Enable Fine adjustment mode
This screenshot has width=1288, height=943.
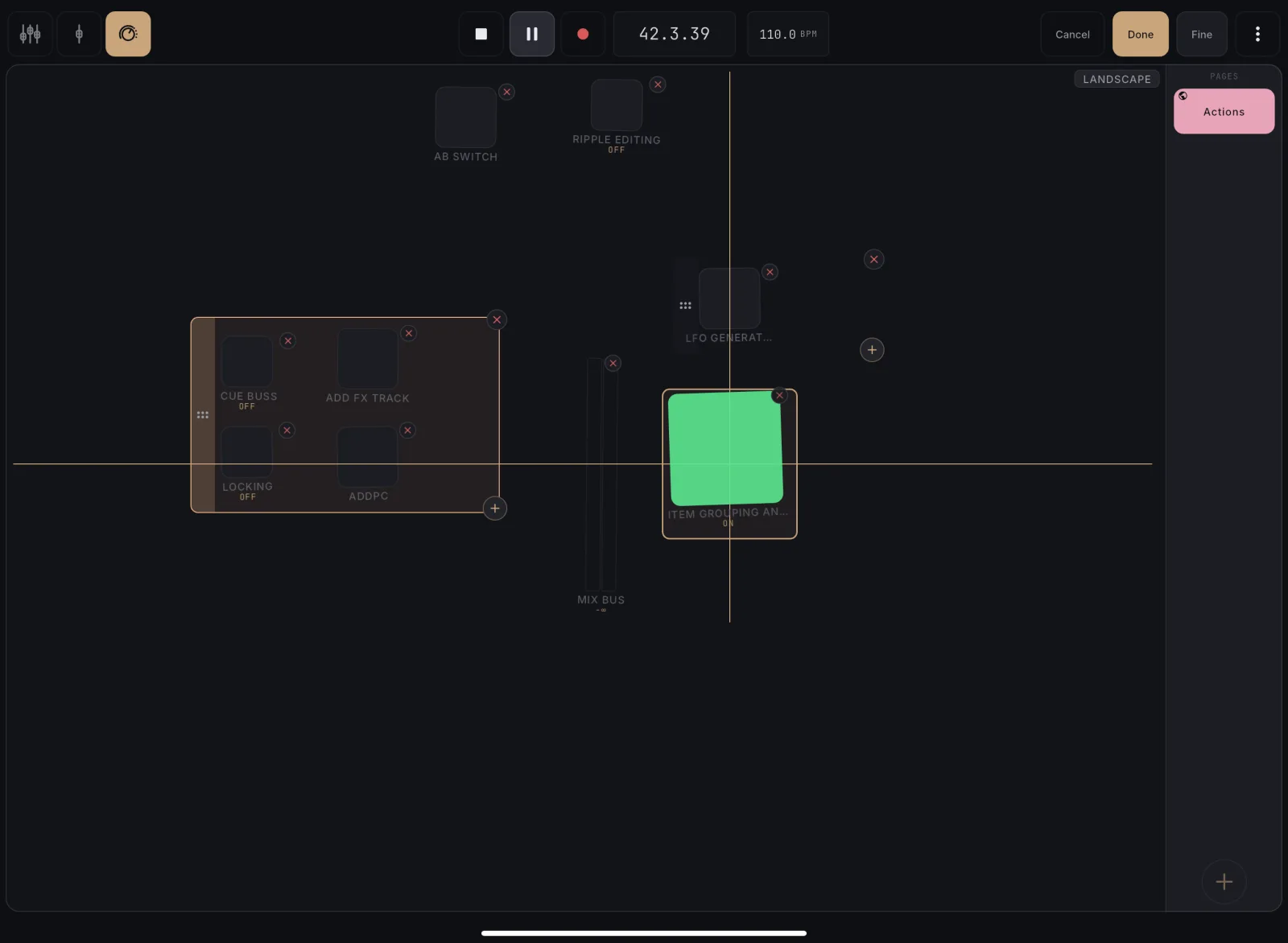coord(1201,34)
